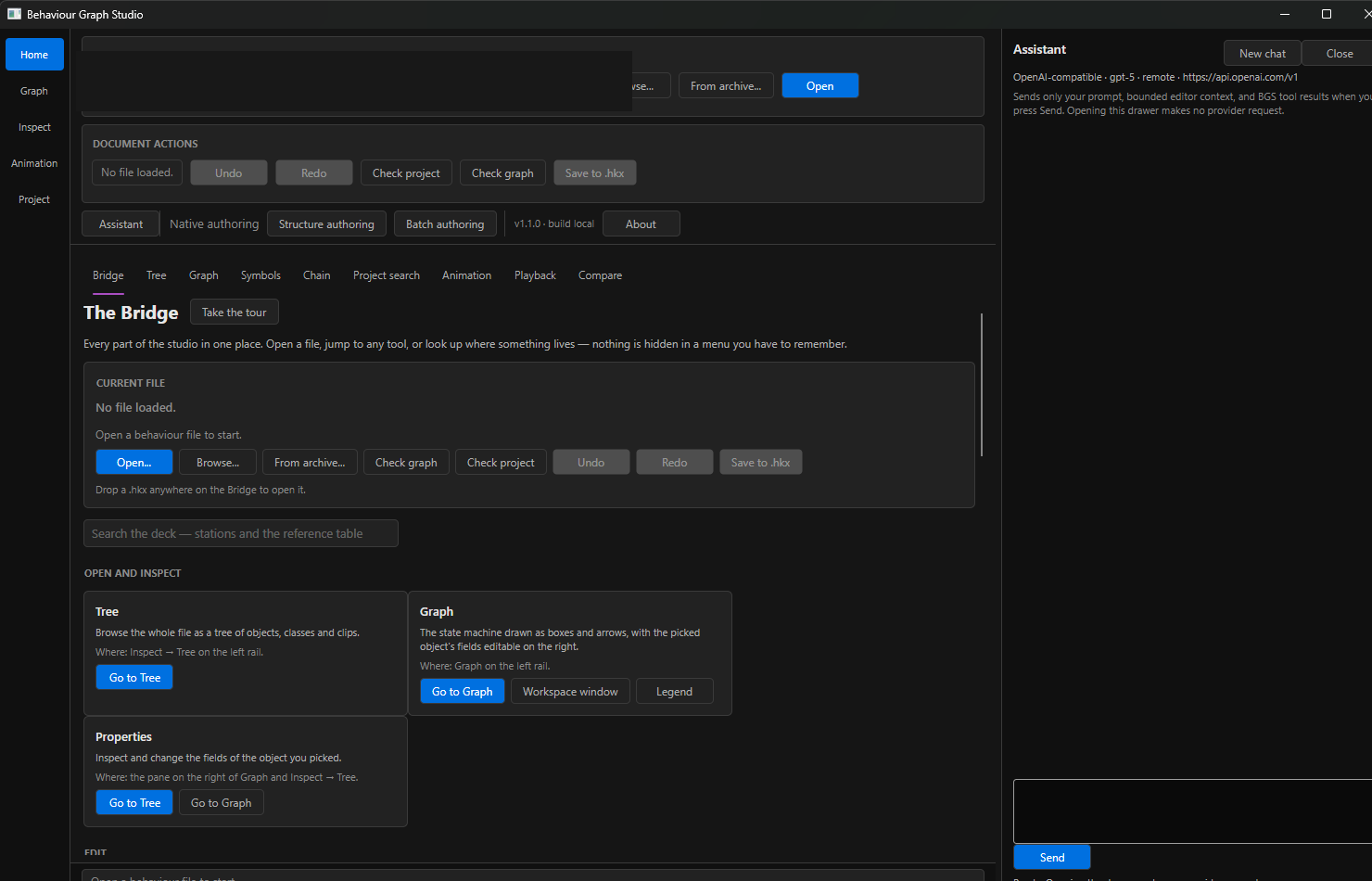Click the blue Open button in the top bar
Viewport: 1372px width, 881px height.
tap(819, 85)
